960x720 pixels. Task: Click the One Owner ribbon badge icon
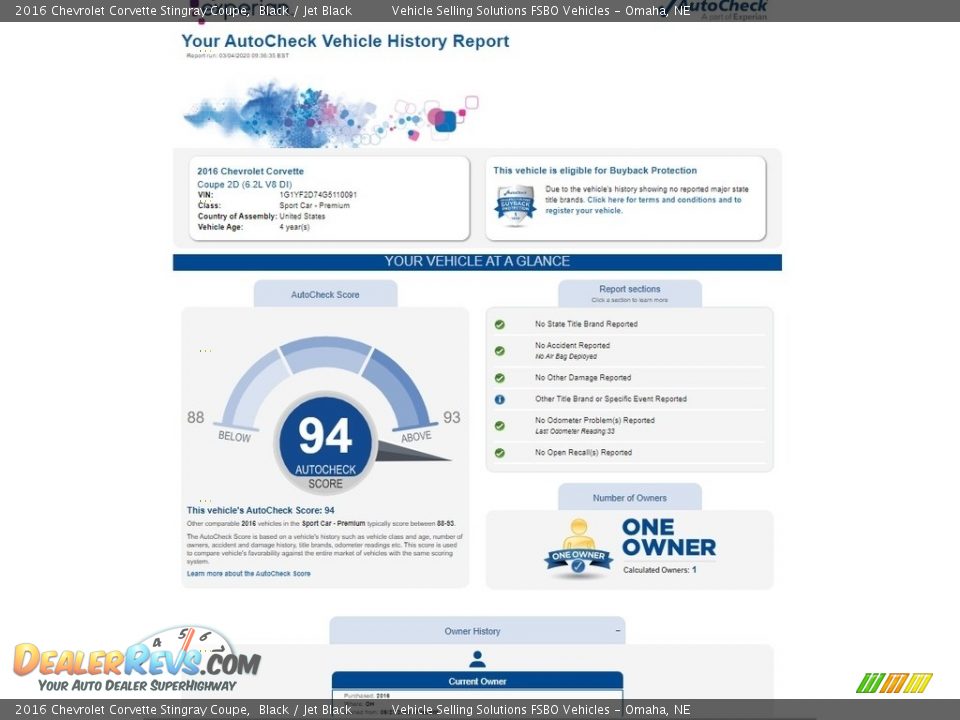[x=578, y=549]
